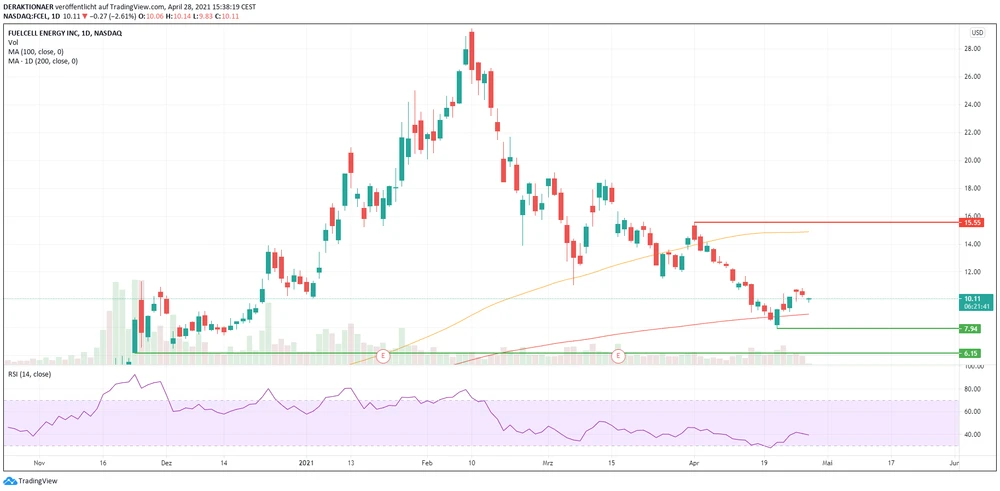Click the TradingView cloud logo

tap(11, 481)
